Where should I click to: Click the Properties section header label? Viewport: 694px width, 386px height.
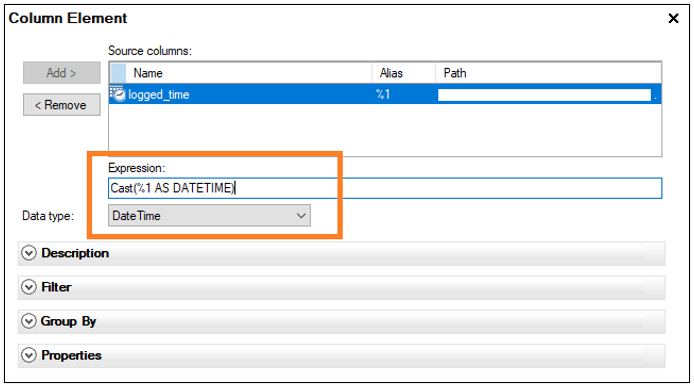[x=71, y=355]
